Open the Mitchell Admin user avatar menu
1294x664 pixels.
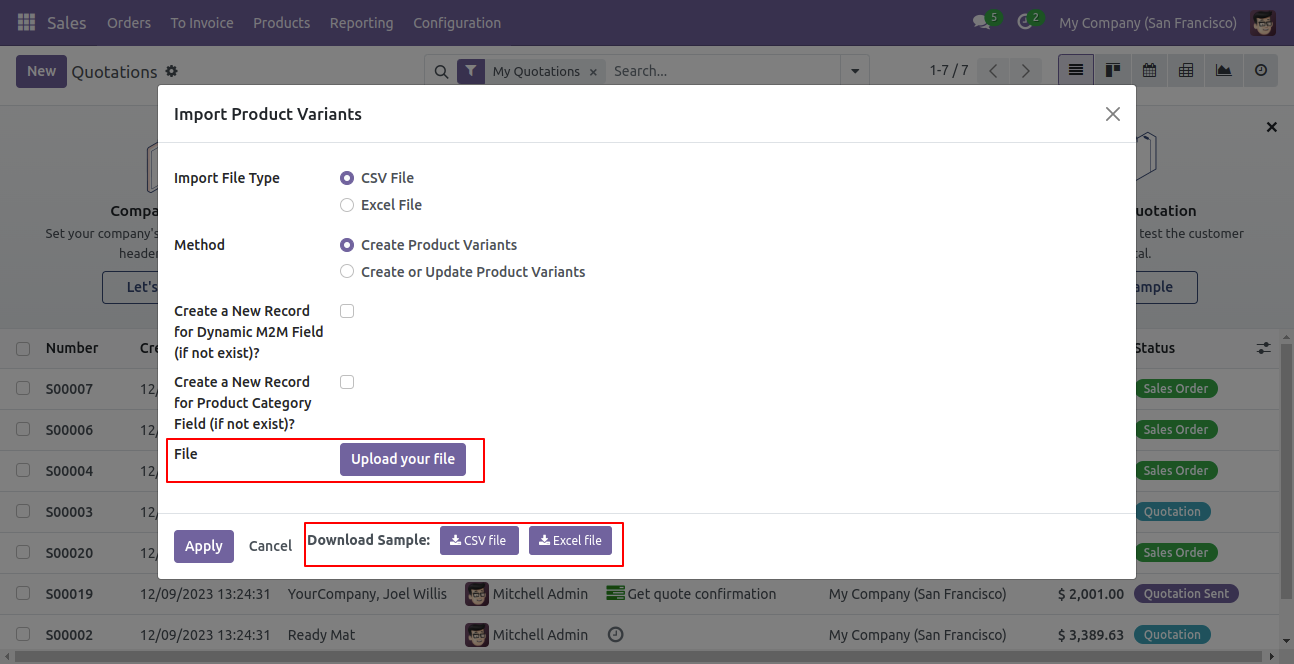click(x=1264, y=22)
